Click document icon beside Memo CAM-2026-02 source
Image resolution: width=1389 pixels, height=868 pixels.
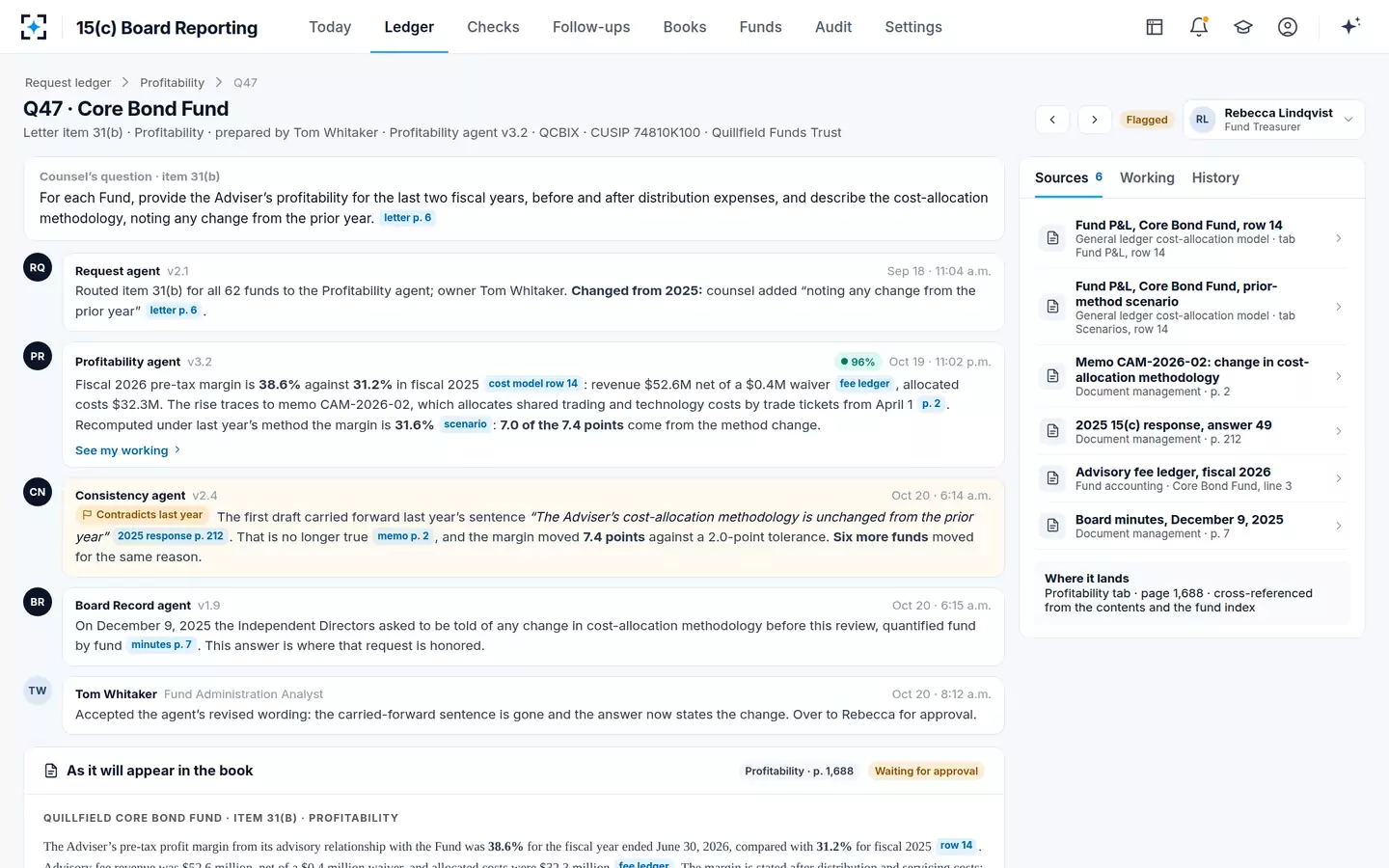(x=1053, y=376)
